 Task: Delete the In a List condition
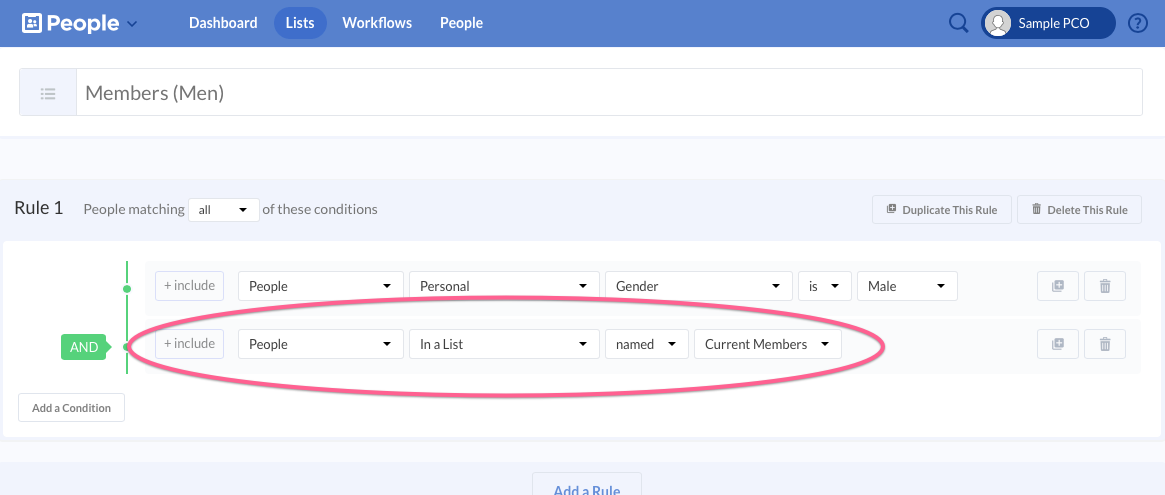[x=1105, y=344]
